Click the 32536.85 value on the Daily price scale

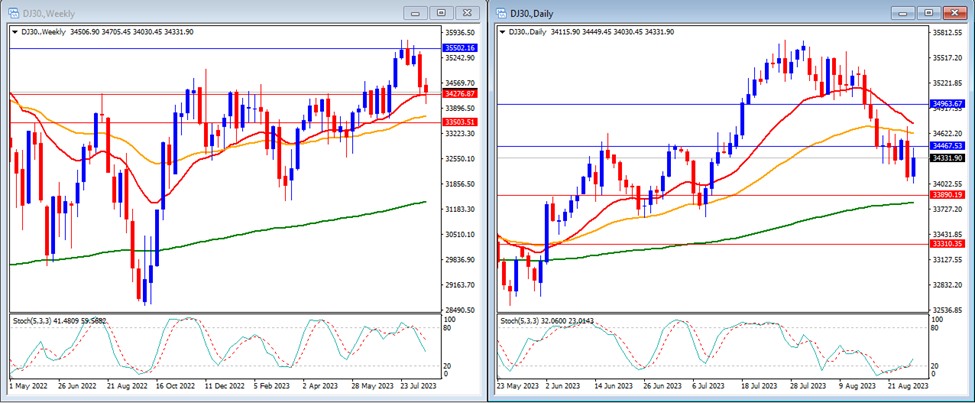click(948, 310)
